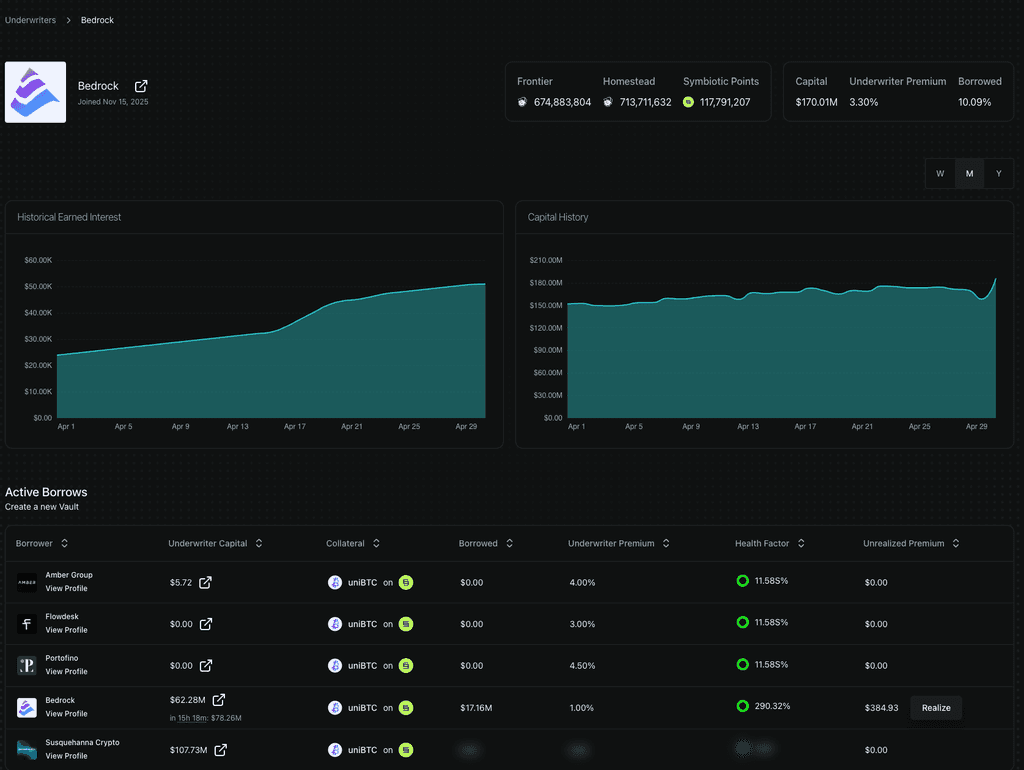View Profile of Susquehanna Crypto
This screenshot has height=770, width=1024.
(x=67, y=756)
